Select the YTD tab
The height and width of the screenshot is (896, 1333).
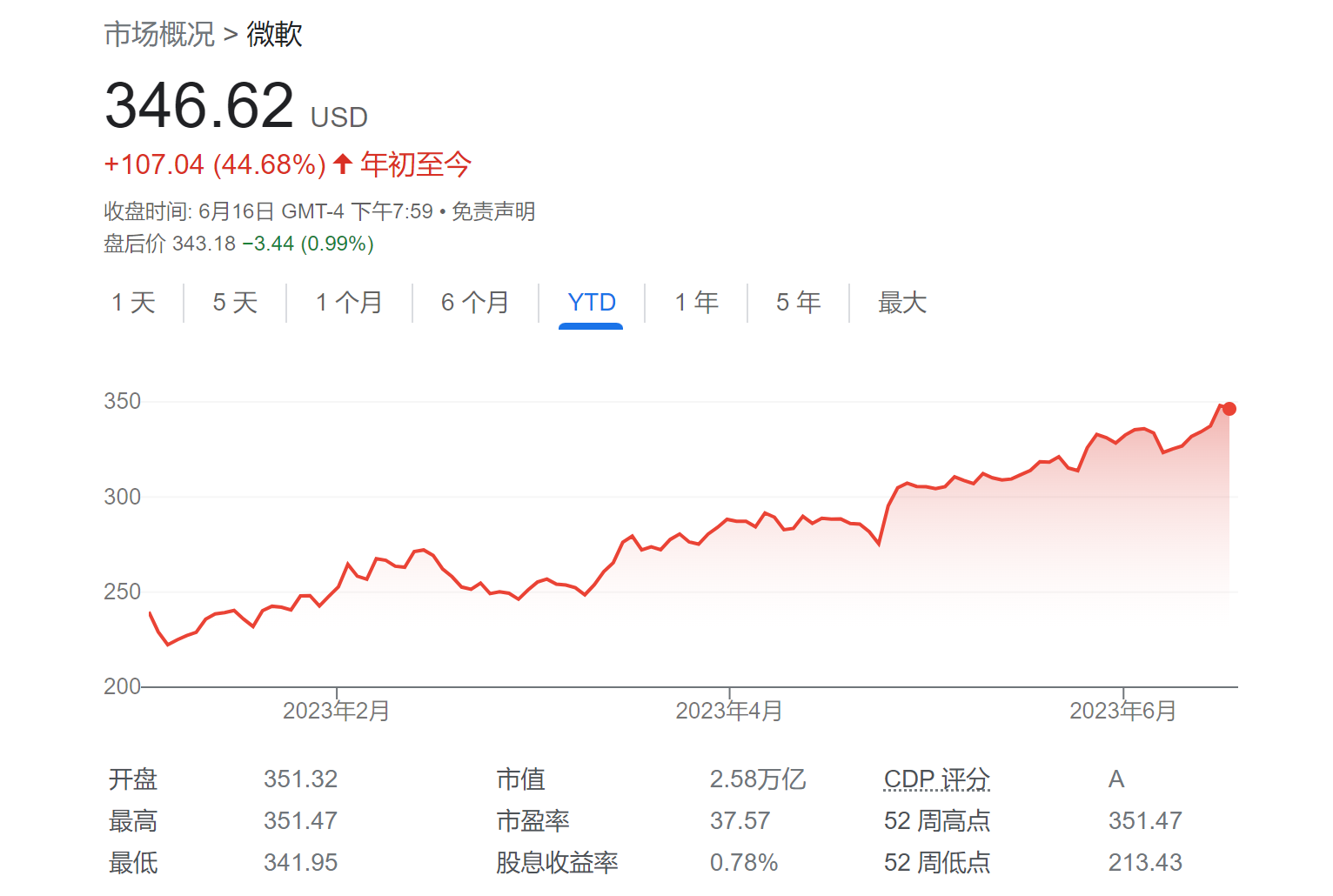(x=592, y=303)
